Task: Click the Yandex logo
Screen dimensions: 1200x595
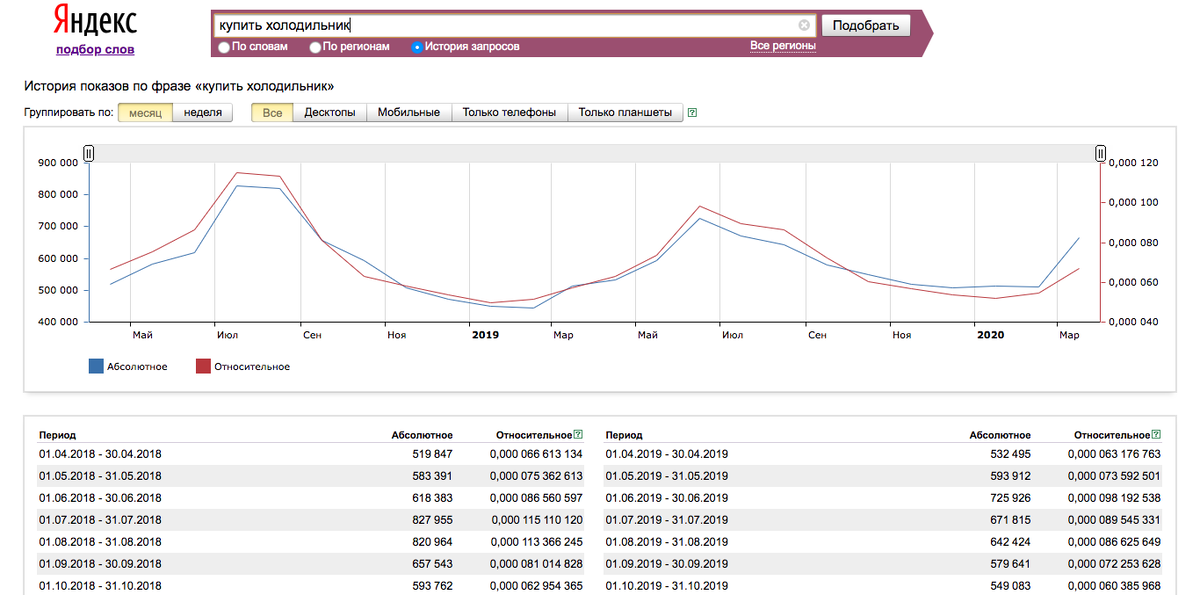Action: tap(94, 21)
